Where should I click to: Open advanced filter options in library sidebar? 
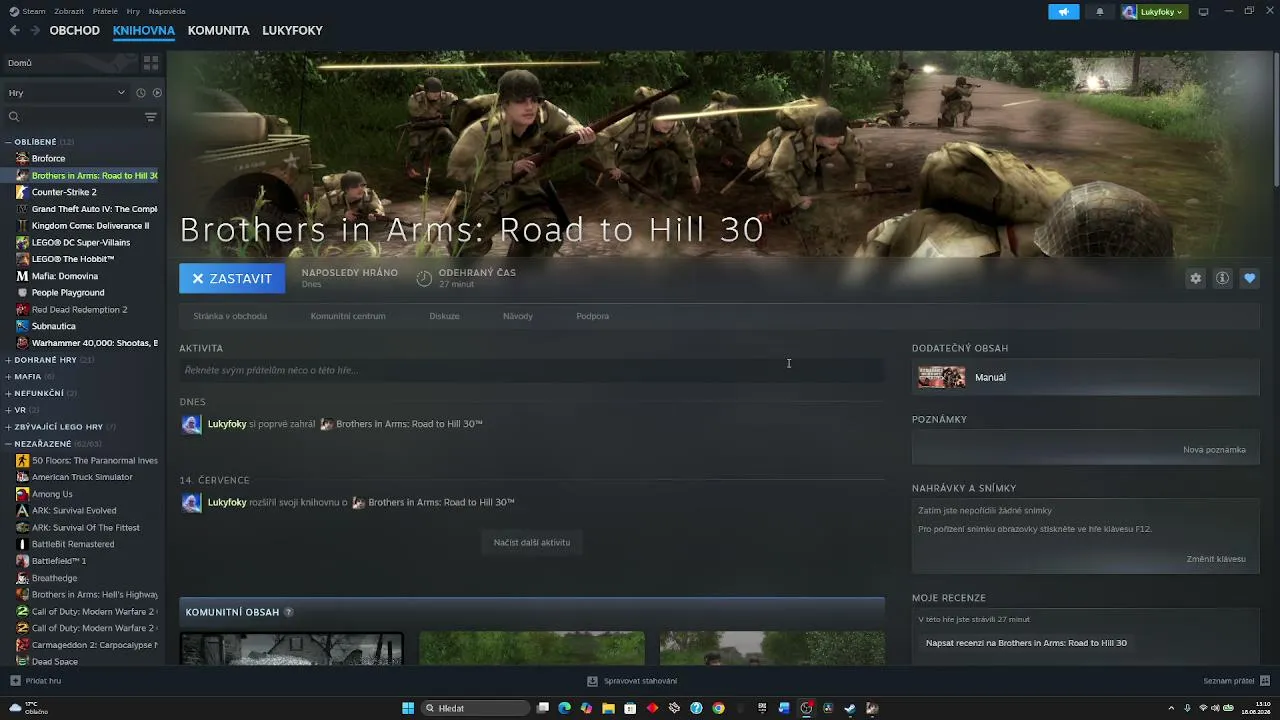tap(151, 117)
